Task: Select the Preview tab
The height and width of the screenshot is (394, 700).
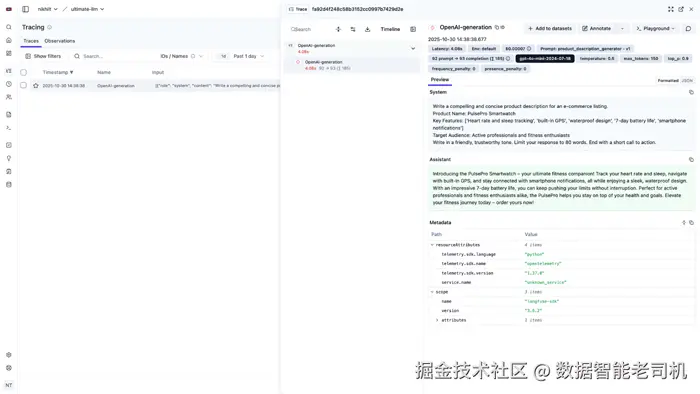Action: [x=440, y=79]
